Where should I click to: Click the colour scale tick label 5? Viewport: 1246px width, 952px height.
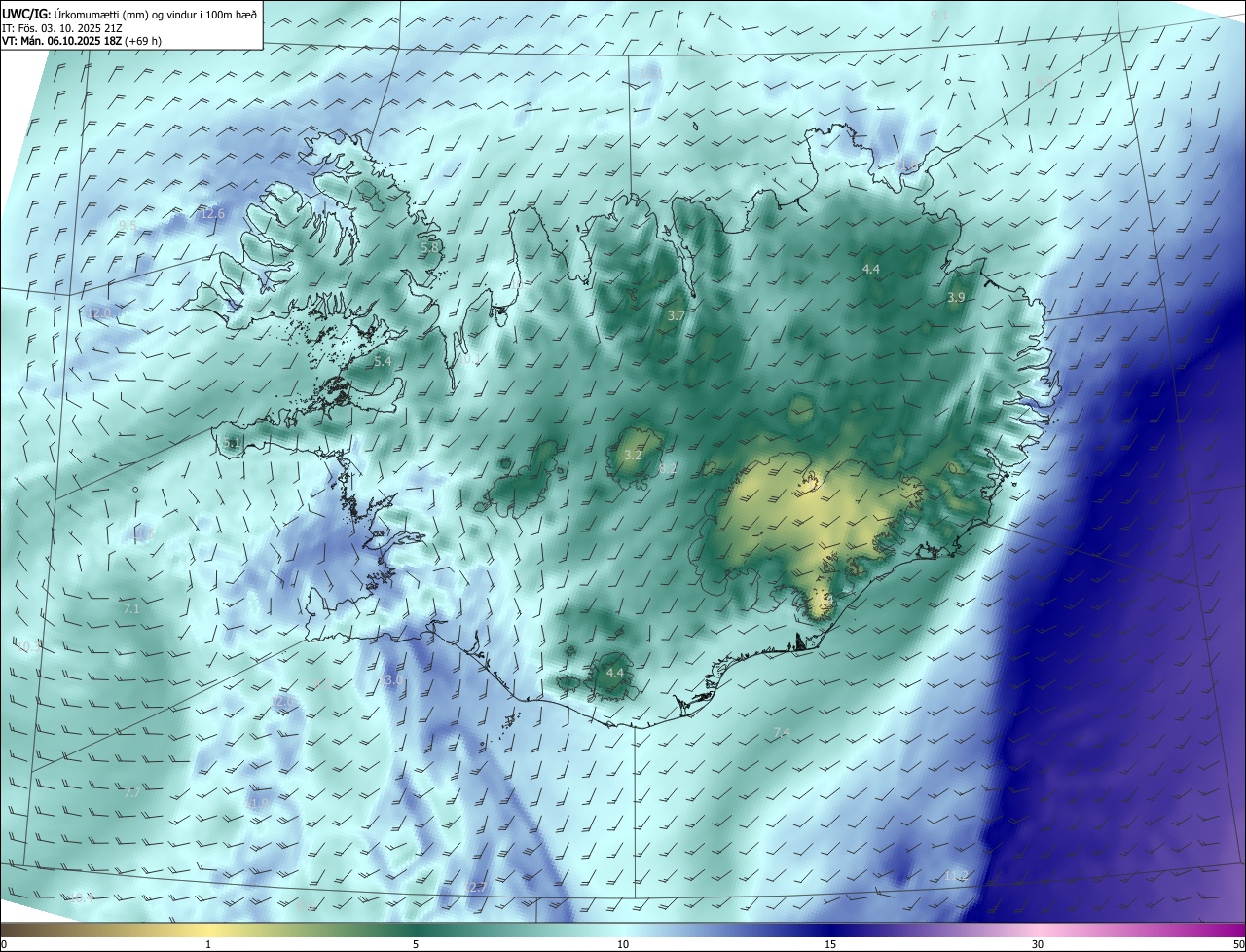[x=416, y=944]
